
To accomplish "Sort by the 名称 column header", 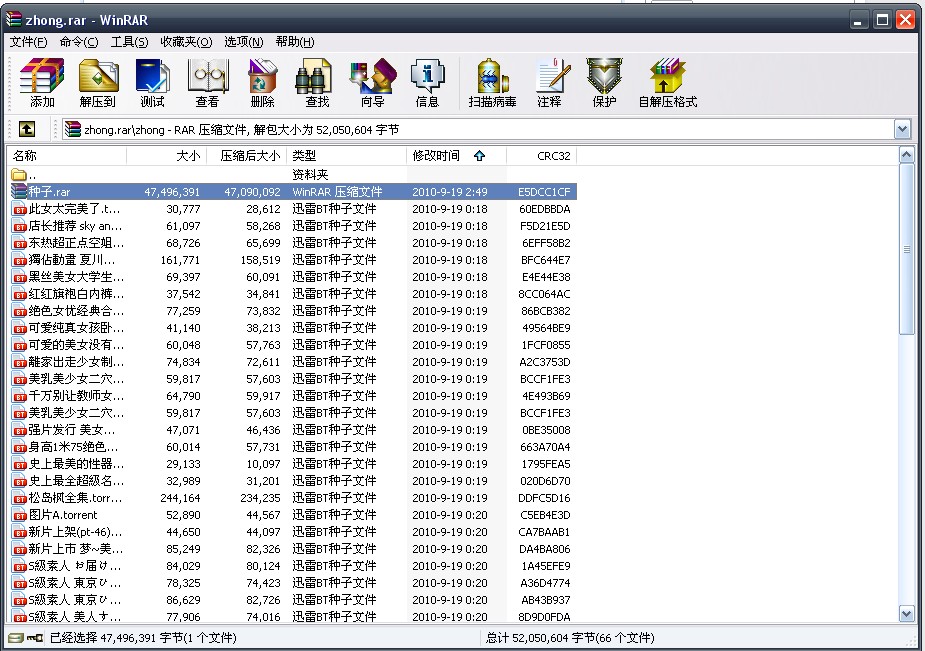I will 67,156.
